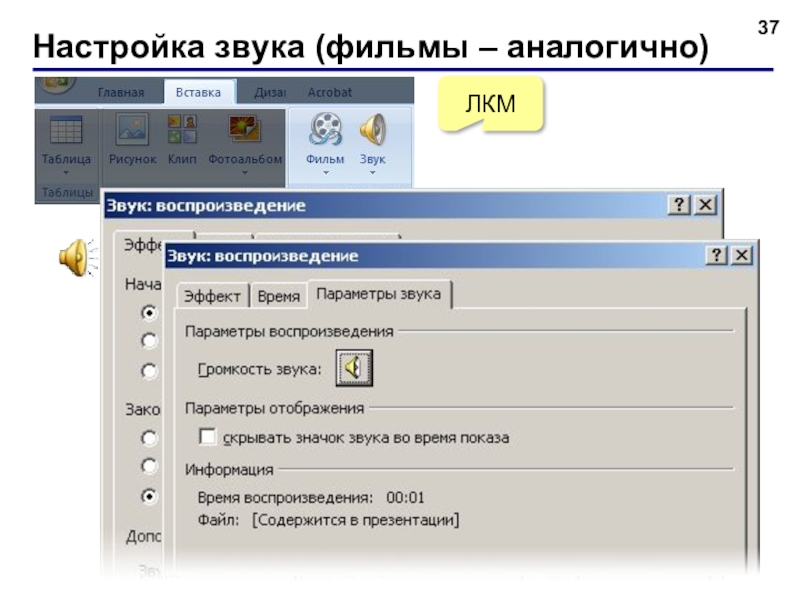Expand the Звук dropdown arrow

[x=372, y=173]
